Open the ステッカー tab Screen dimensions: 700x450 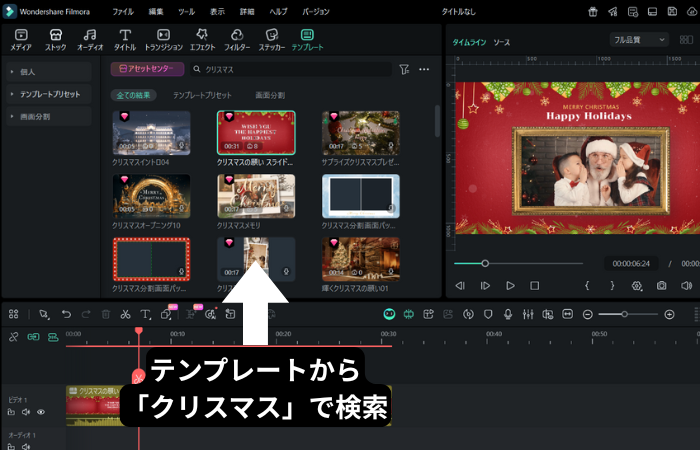click(x=271, y=40)
